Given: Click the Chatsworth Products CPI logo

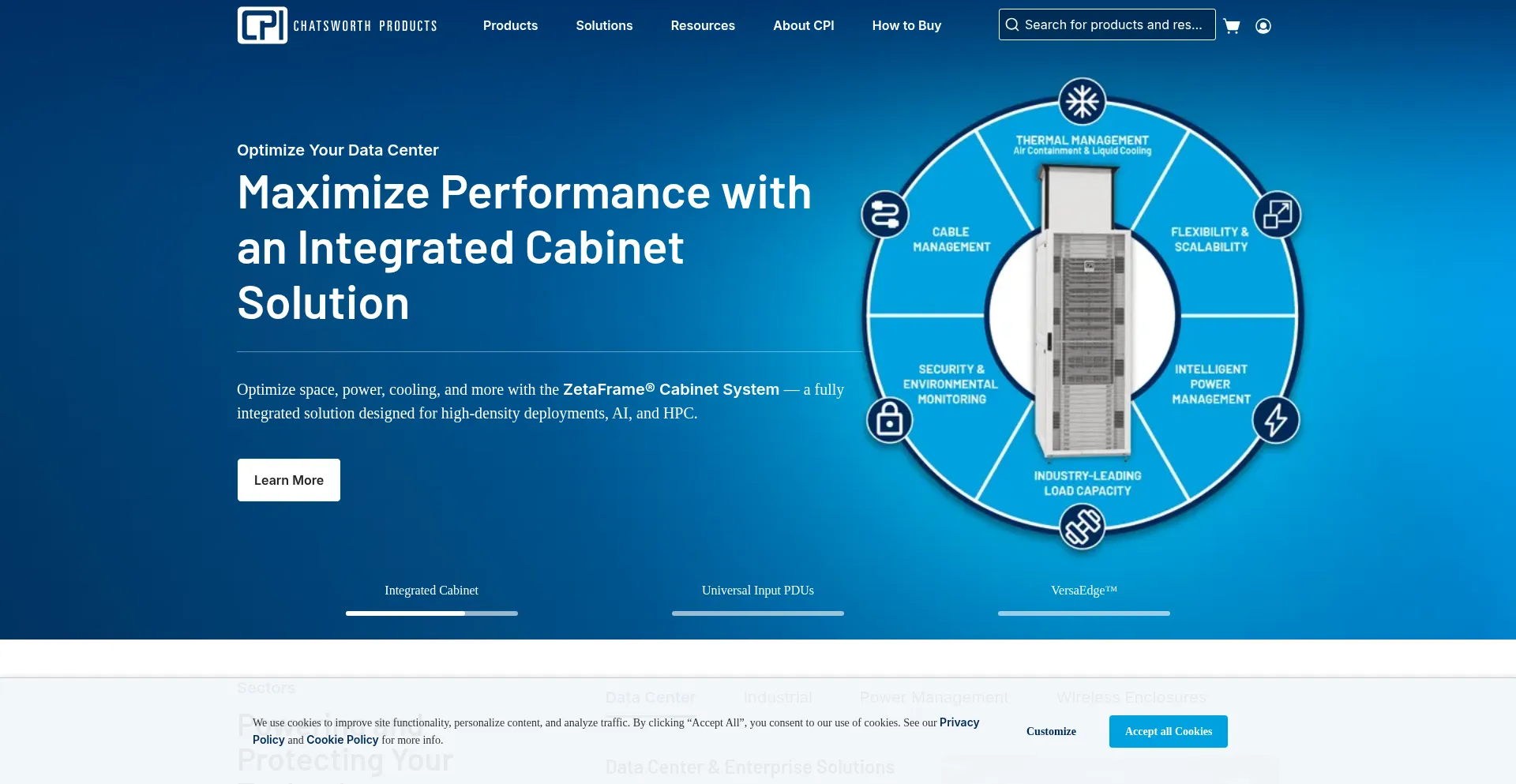Looking at the screenshot, I should point(337,25).
